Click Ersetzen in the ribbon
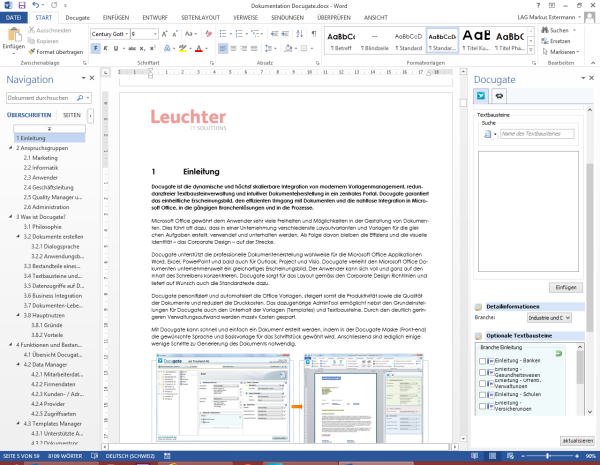600x465 pixels. point(556,41)
